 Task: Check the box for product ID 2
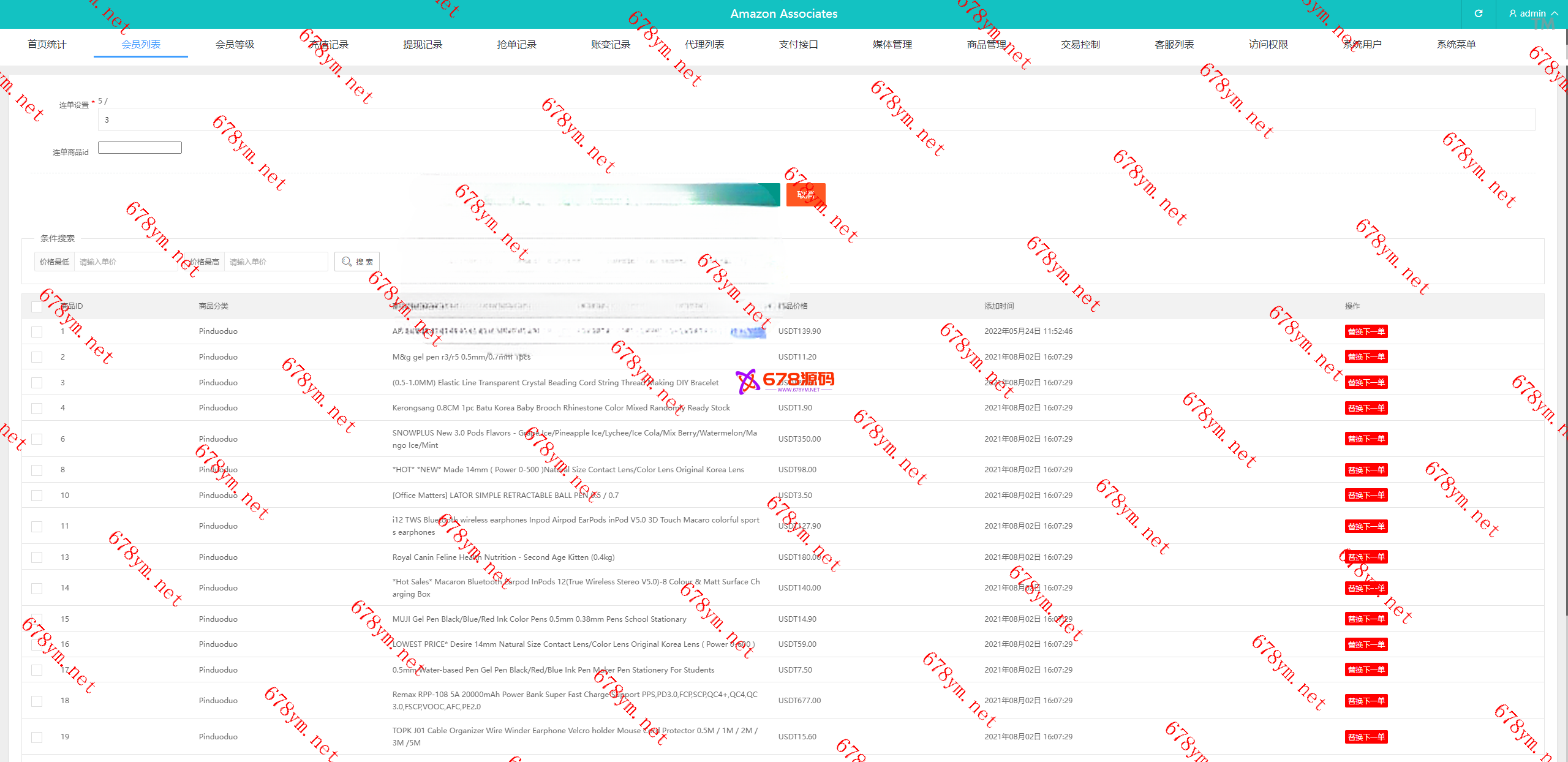tap(37, 357)
